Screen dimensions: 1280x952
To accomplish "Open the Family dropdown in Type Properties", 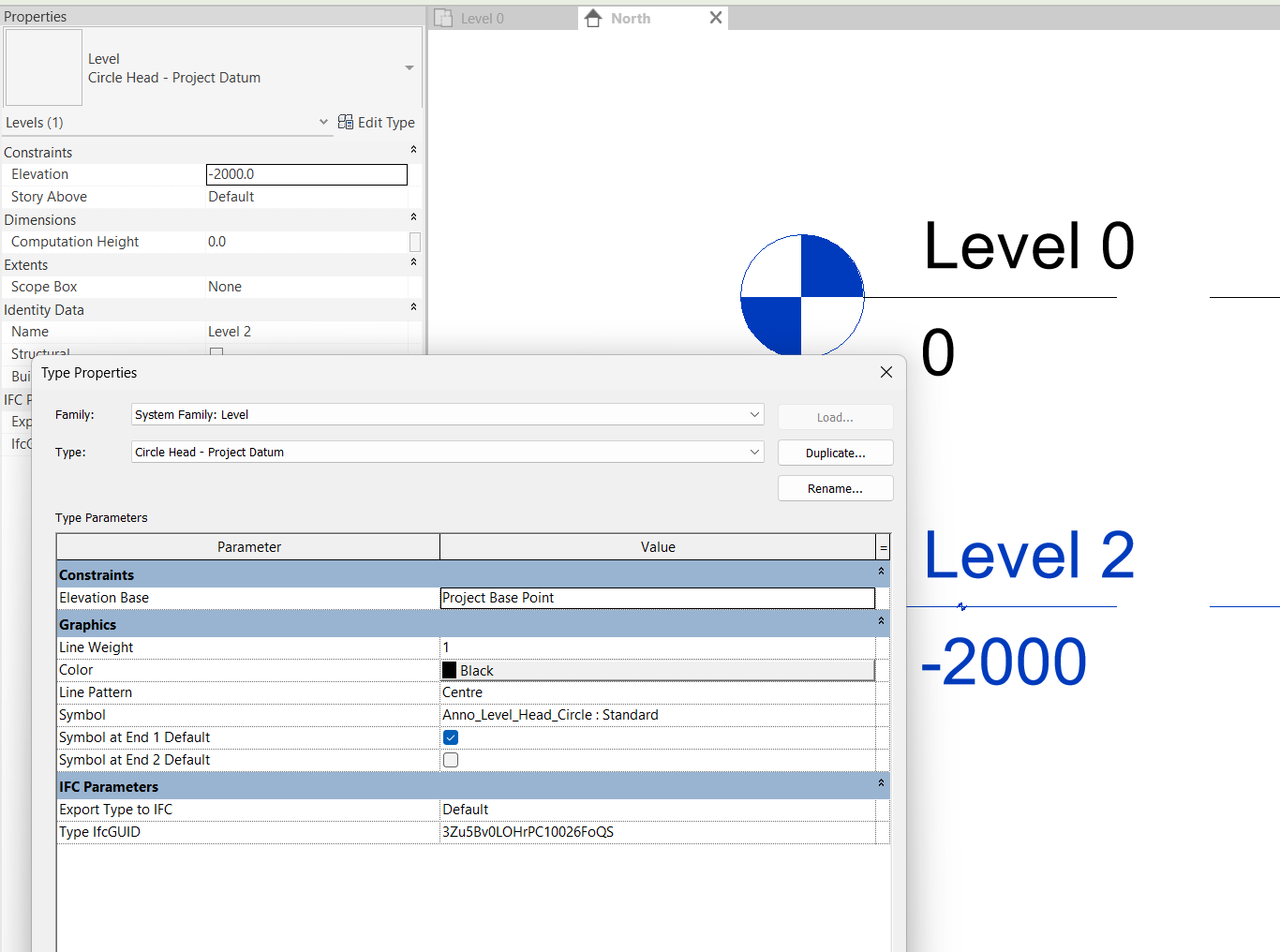I will pos(754,414).
